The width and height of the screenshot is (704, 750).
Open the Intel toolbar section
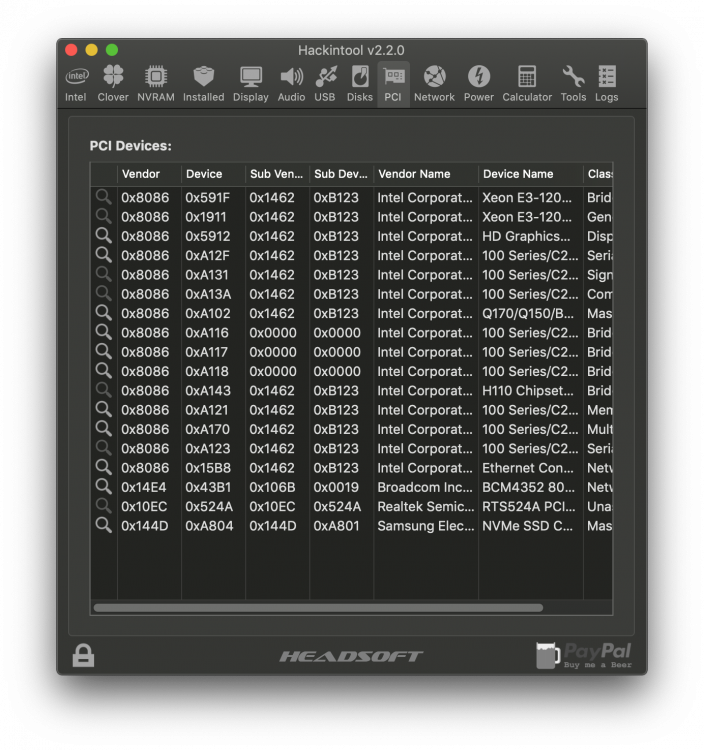pyautogui.click(x=77, y=84)
